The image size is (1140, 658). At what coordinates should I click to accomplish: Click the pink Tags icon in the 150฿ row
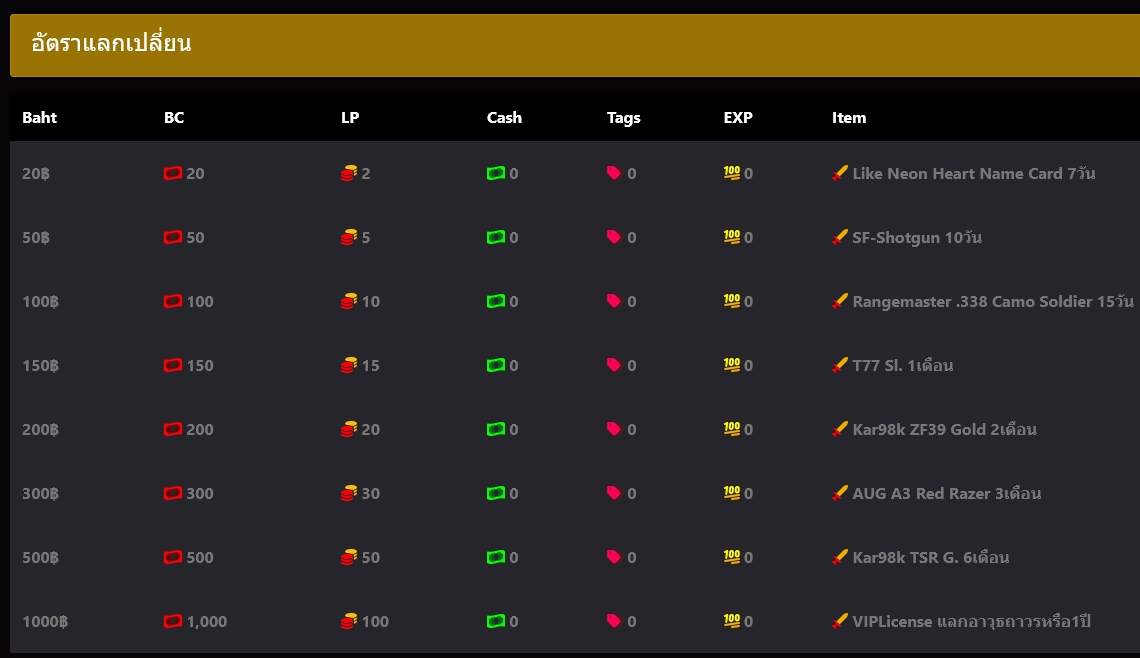614,365
